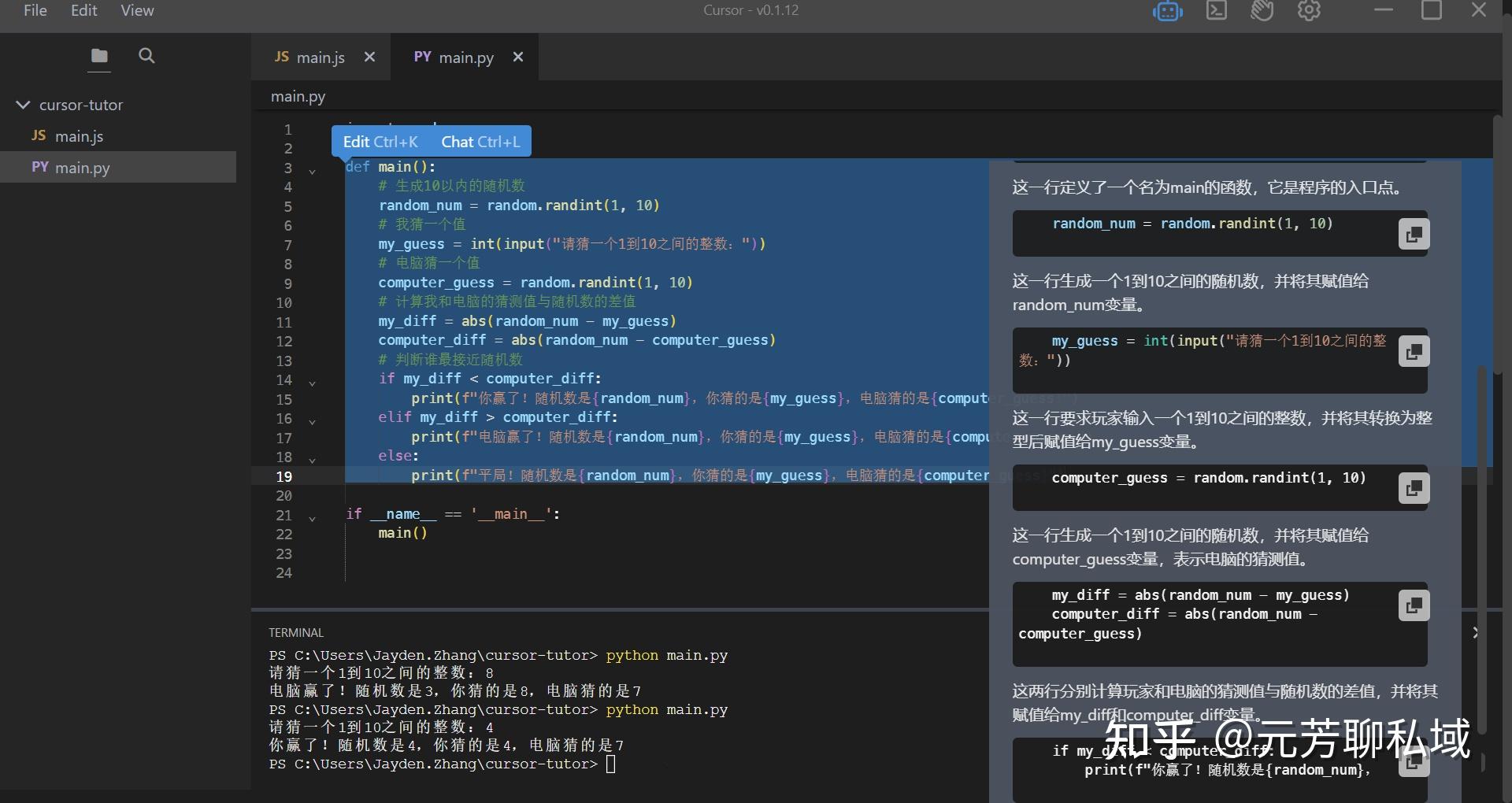Open the AI chat robot icon

(1167, 11)
